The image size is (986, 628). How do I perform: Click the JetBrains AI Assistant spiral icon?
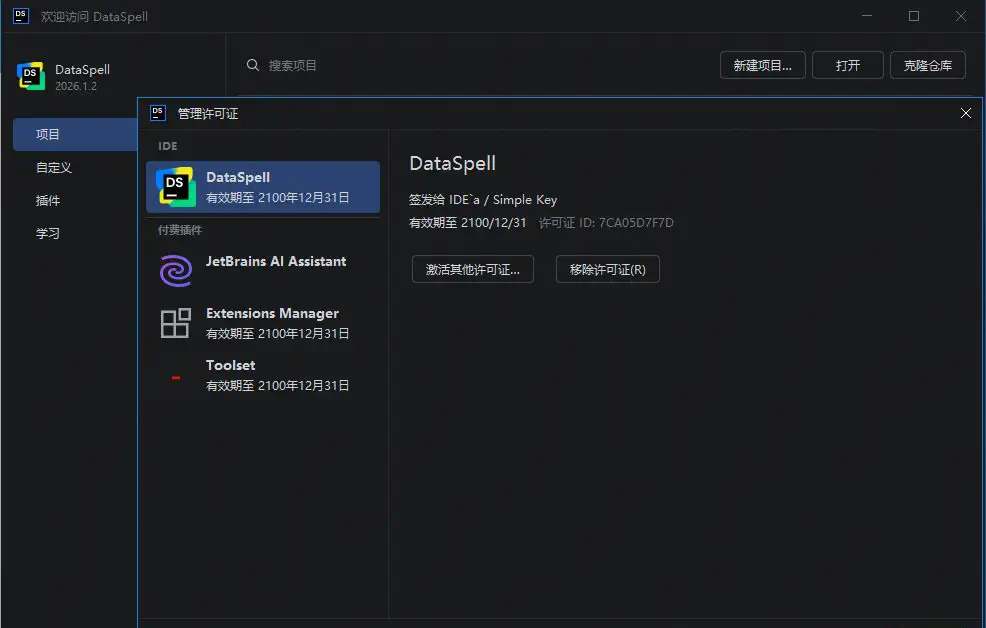point(175,271)
